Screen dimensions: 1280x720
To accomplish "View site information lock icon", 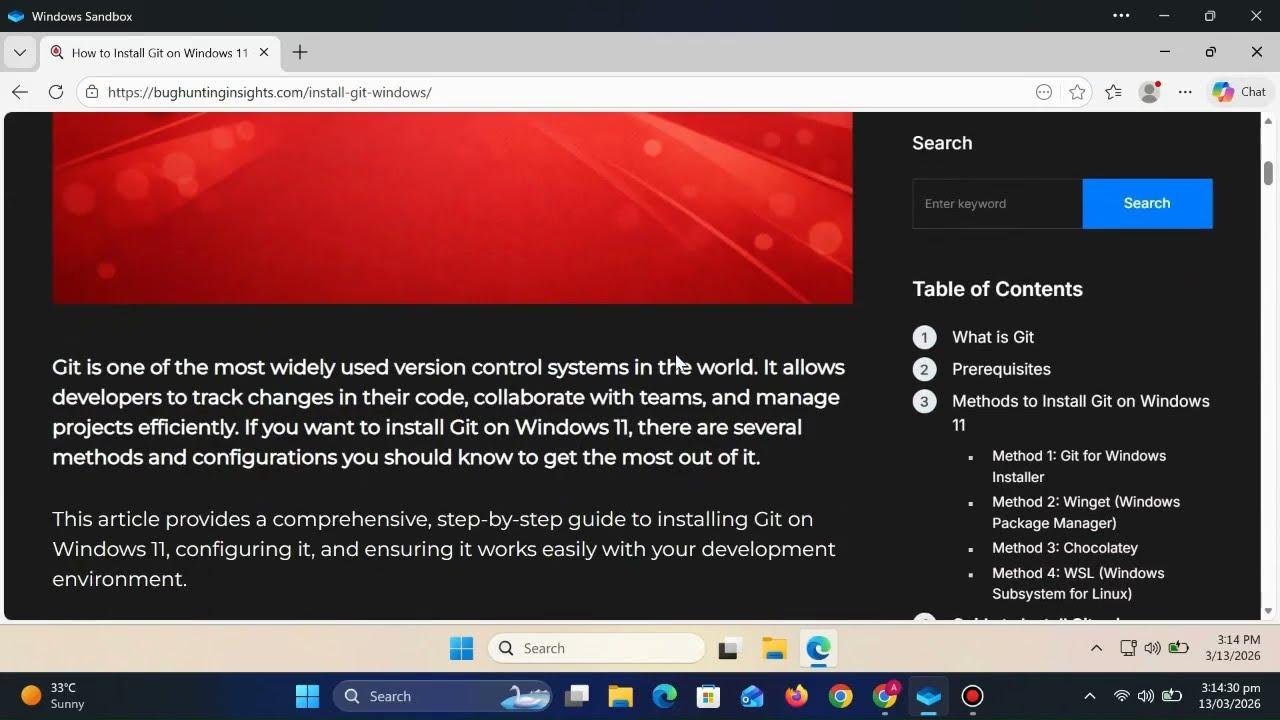I will pyautogui.click(x=92, y=92).
